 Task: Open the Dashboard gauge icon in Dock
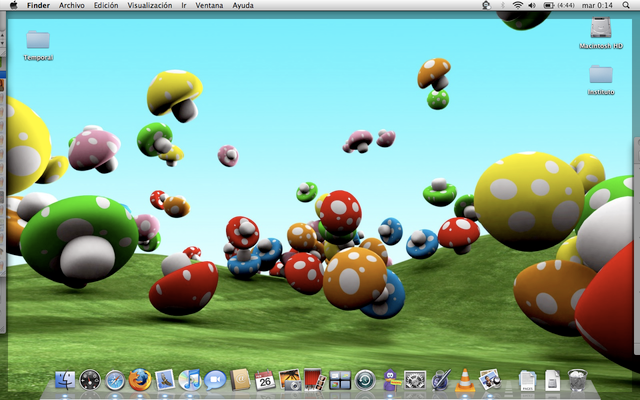90,380
